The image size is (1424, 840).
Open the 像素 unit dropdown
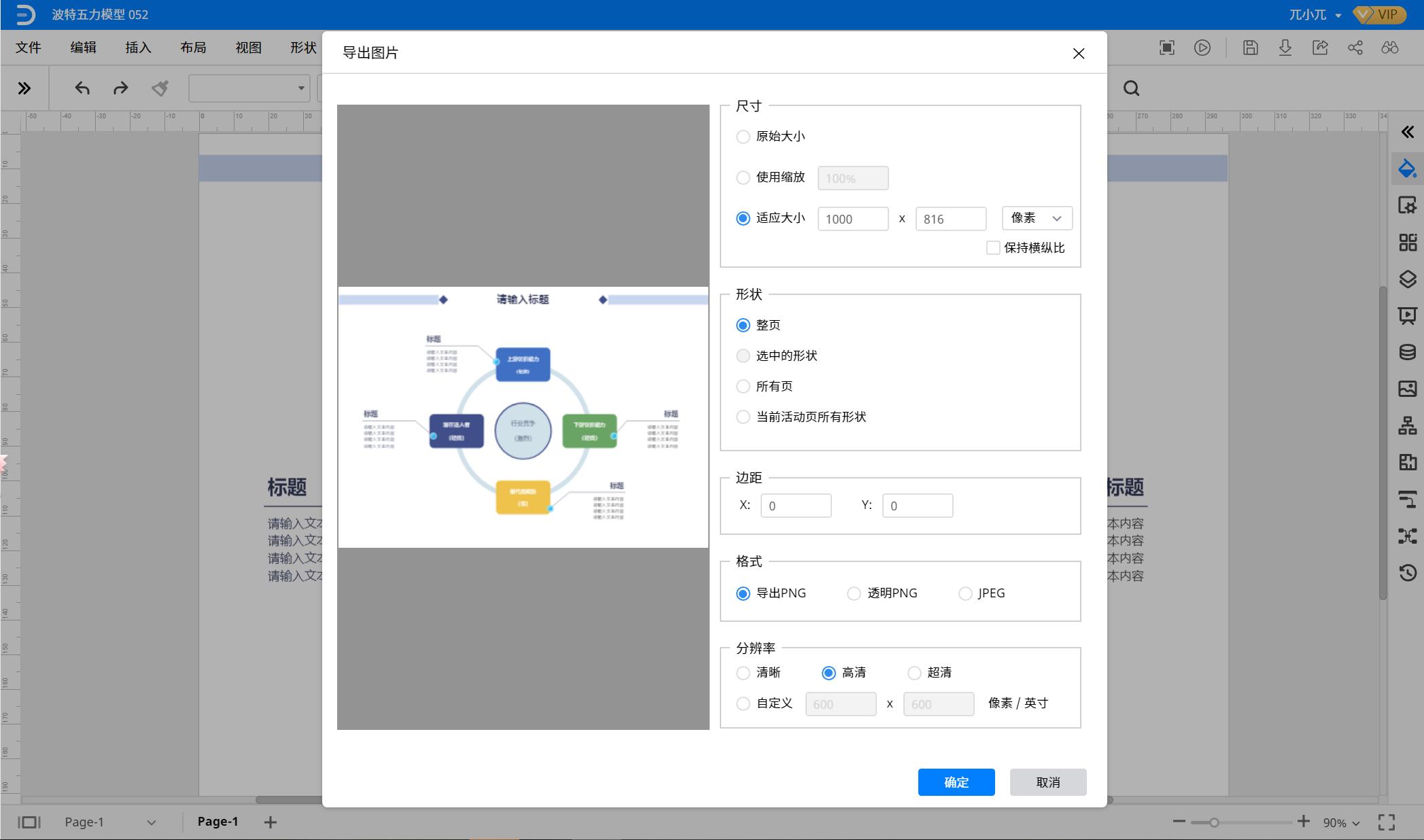pos(1036,218)
